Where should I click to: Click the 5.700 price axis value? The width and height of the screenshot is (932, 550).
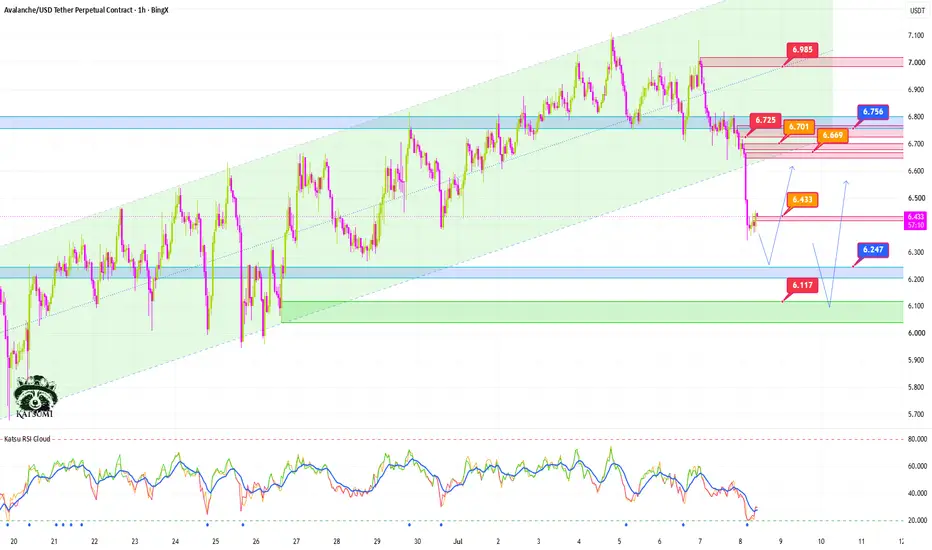point(916,414)
